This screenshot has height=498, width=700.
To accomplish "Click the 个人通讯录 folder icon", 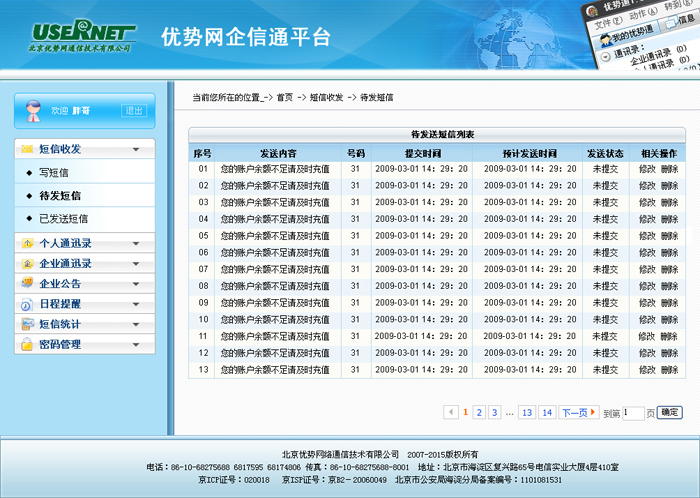I will click(27, 243).
